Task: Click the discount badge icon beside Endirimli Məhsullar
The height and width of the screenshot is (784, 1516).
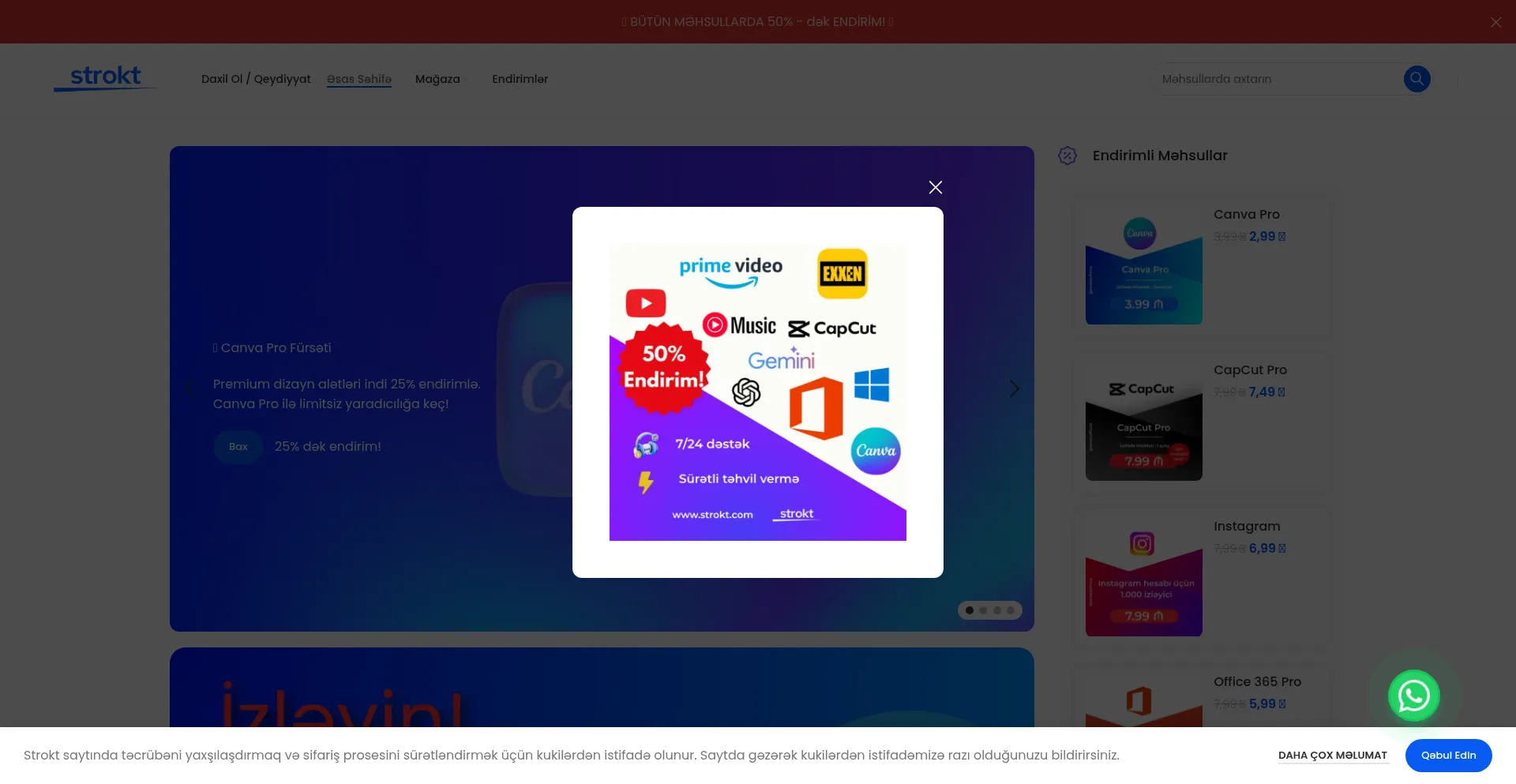Action: [x=1068, y=156]
